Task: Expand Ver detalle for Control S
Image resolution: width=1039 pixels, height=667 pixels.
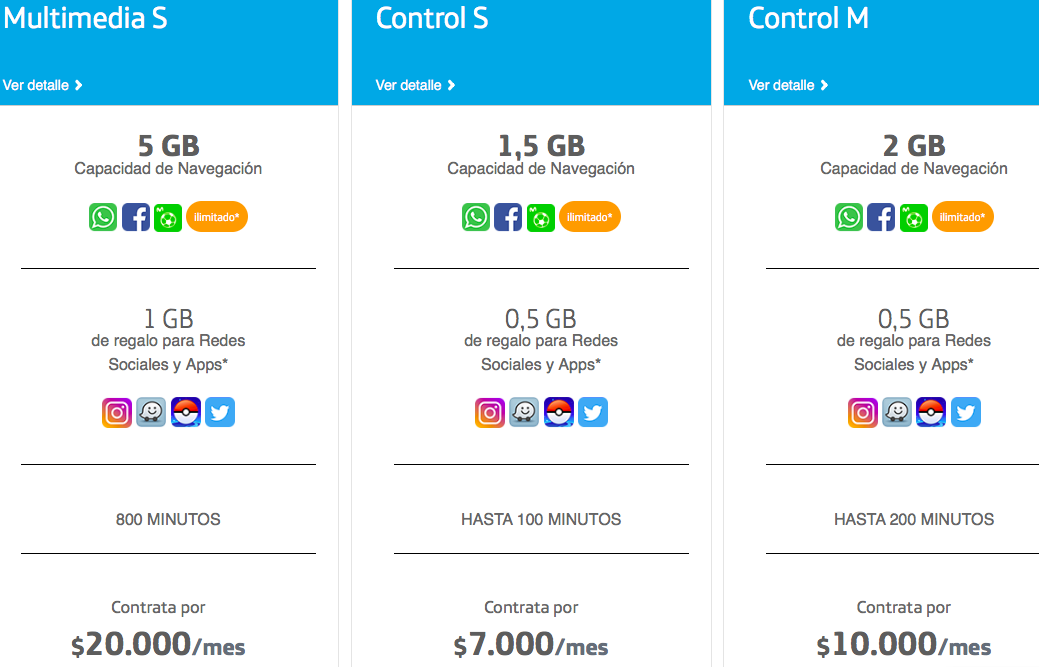Action: 415,85
